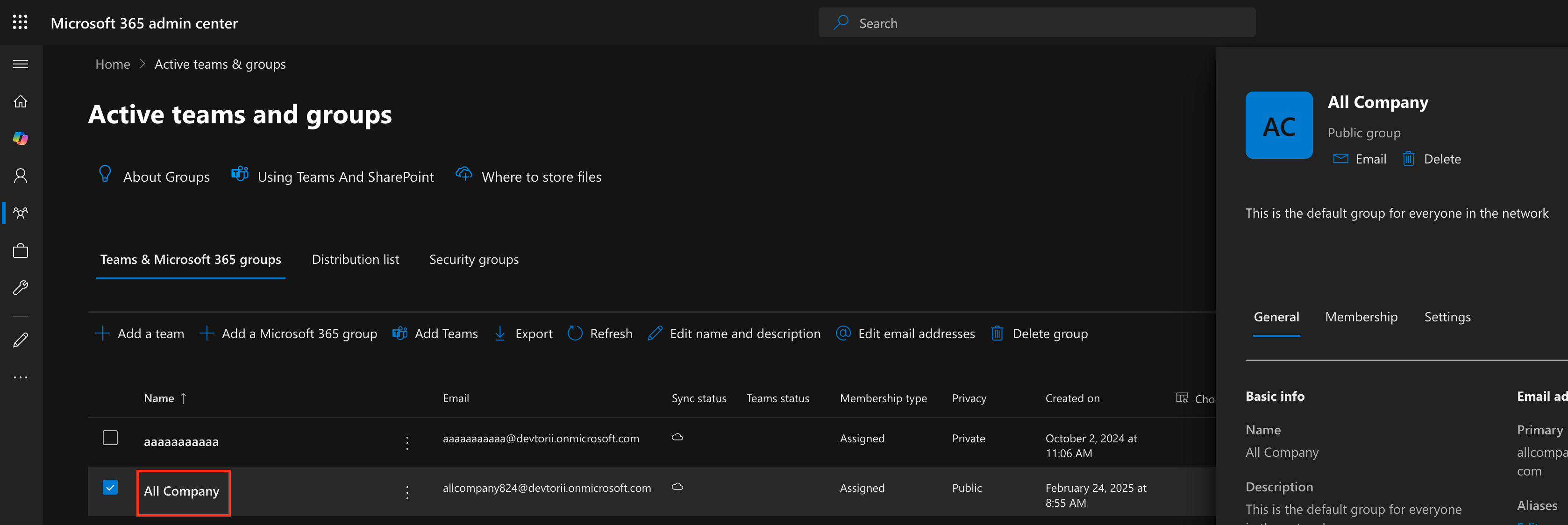Screen dimensions: 1568x525
Task: Click the allcompany824@devtorii.onmicrosoft.com email cell
Action: pos(547,488)
